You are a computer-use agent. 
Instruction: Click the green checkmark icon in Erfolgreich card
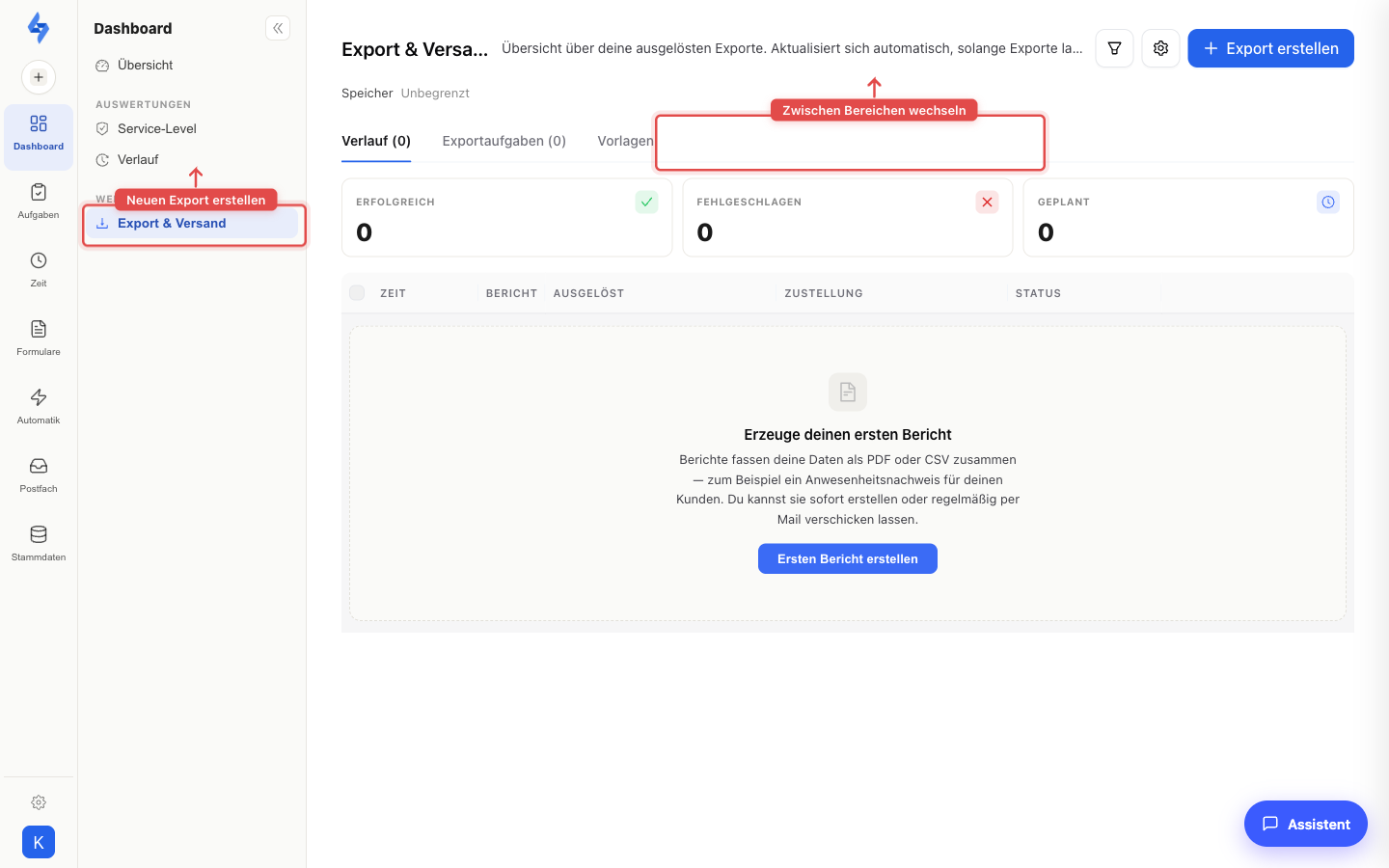pos(647,202)
